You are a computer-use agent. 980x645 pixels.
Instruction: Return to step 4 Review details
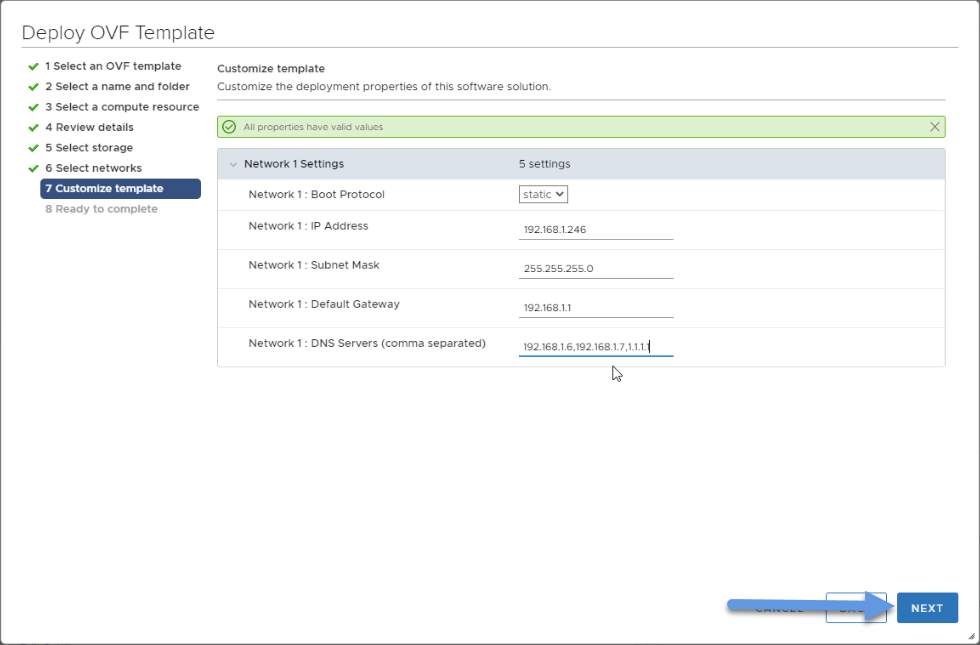click(89, 128)
